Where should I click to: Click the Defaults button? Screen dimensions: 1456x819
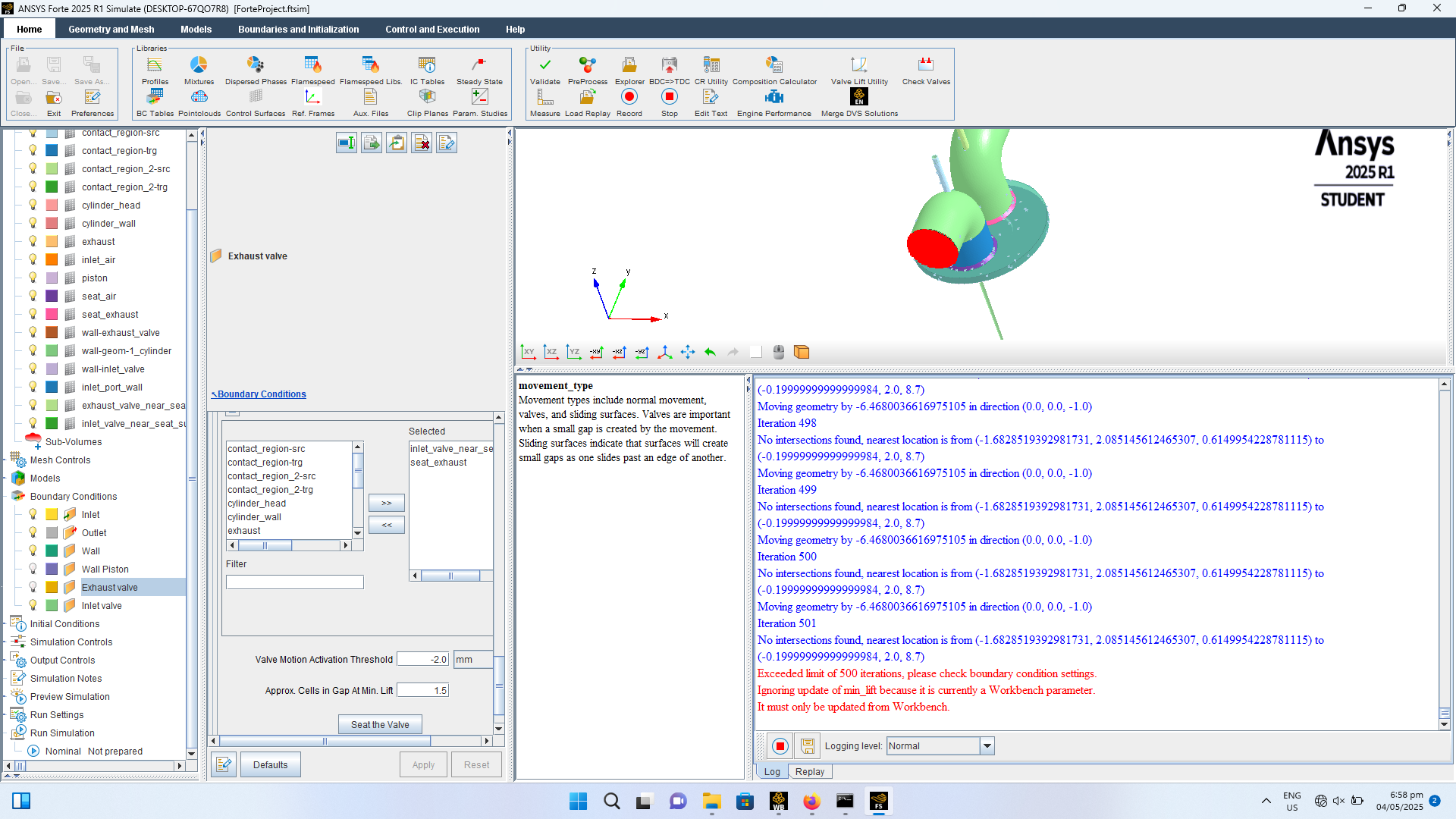coord(271,764)
